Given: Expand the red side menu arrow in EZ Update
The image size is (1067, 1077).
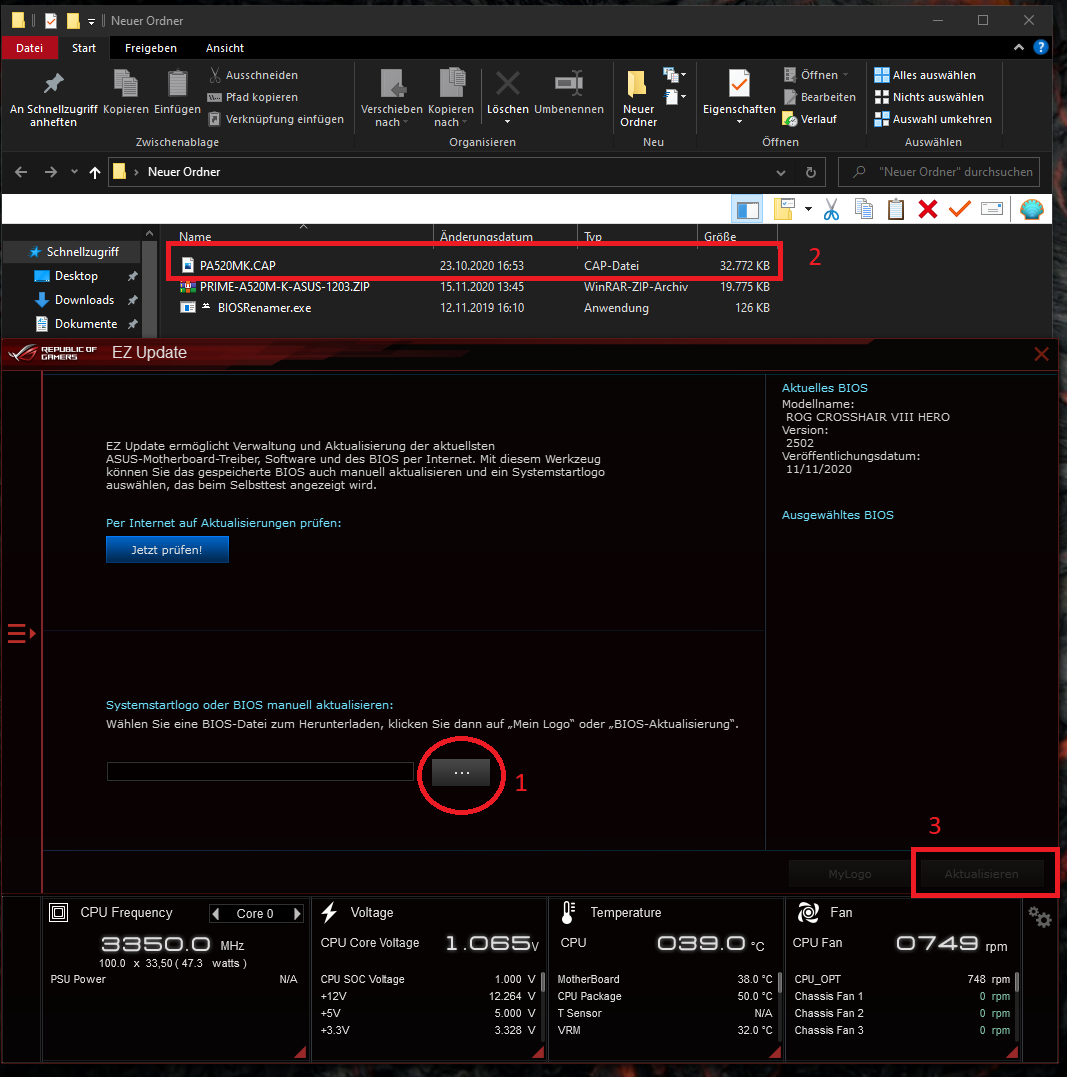Looking at the screenshot, I should click(21, 633).
